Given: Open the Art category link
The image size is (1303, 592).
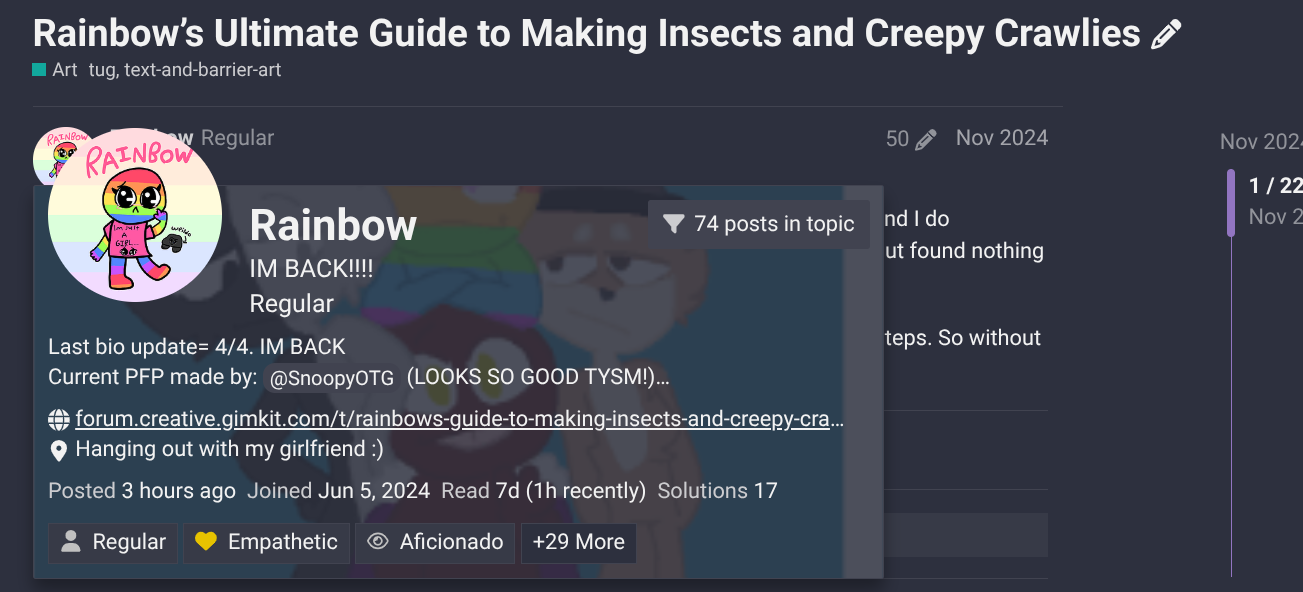Looking at the screenshot, I should [x=64, y=70].
